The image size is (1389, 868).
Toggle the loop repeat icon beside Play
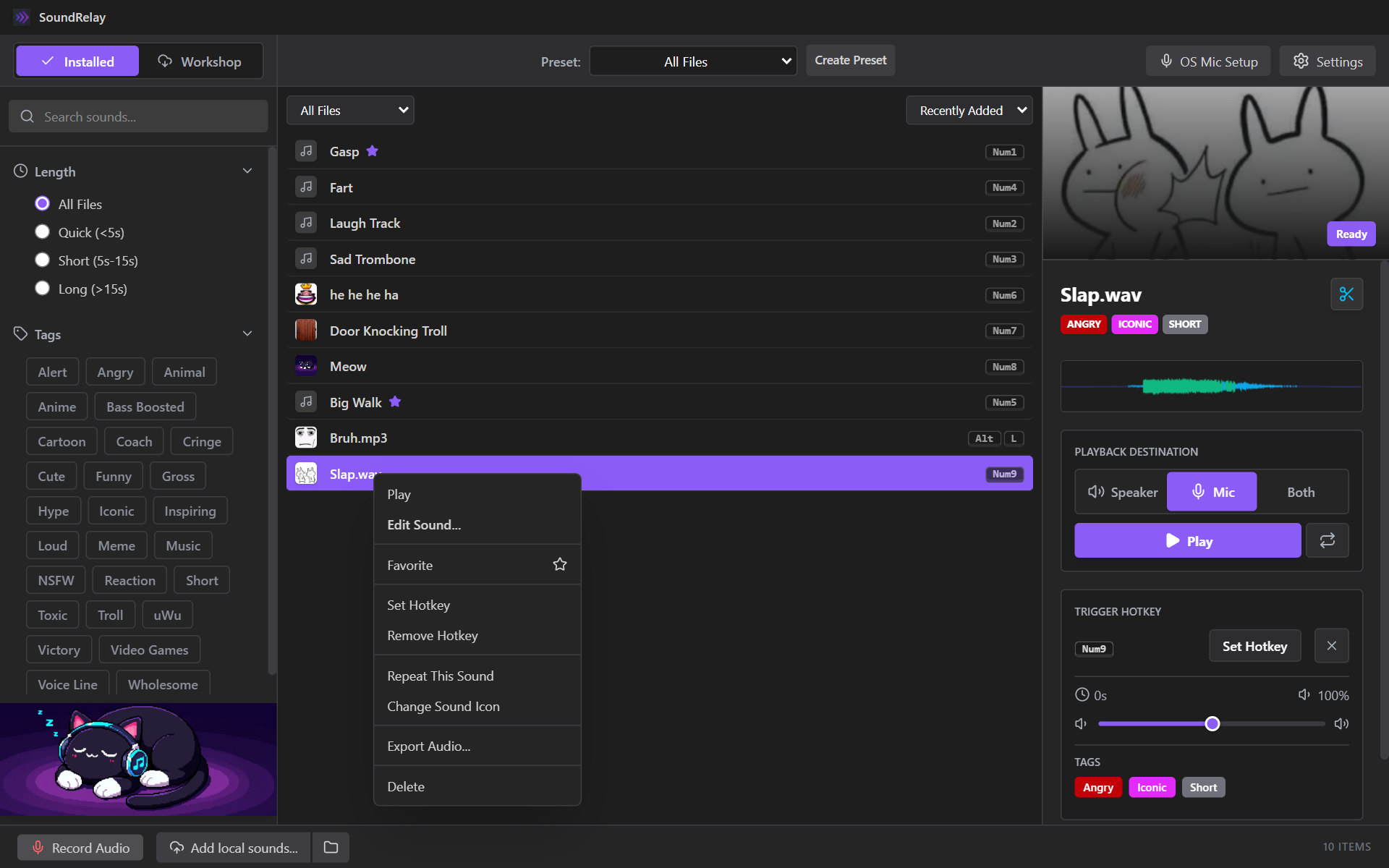pos(1327,540)
